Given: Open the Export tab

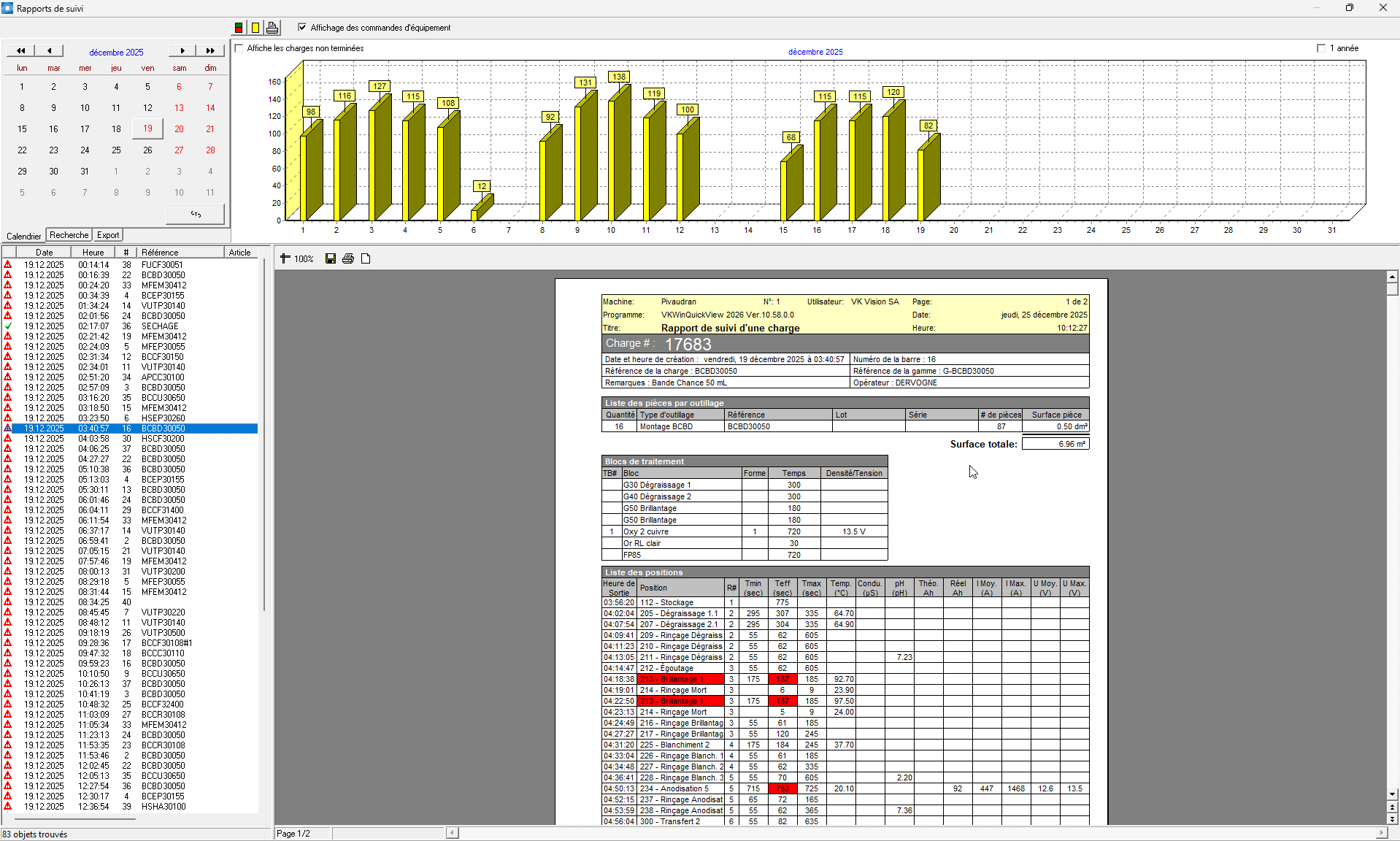Looking at the screenshot, I should click(108, 235).
